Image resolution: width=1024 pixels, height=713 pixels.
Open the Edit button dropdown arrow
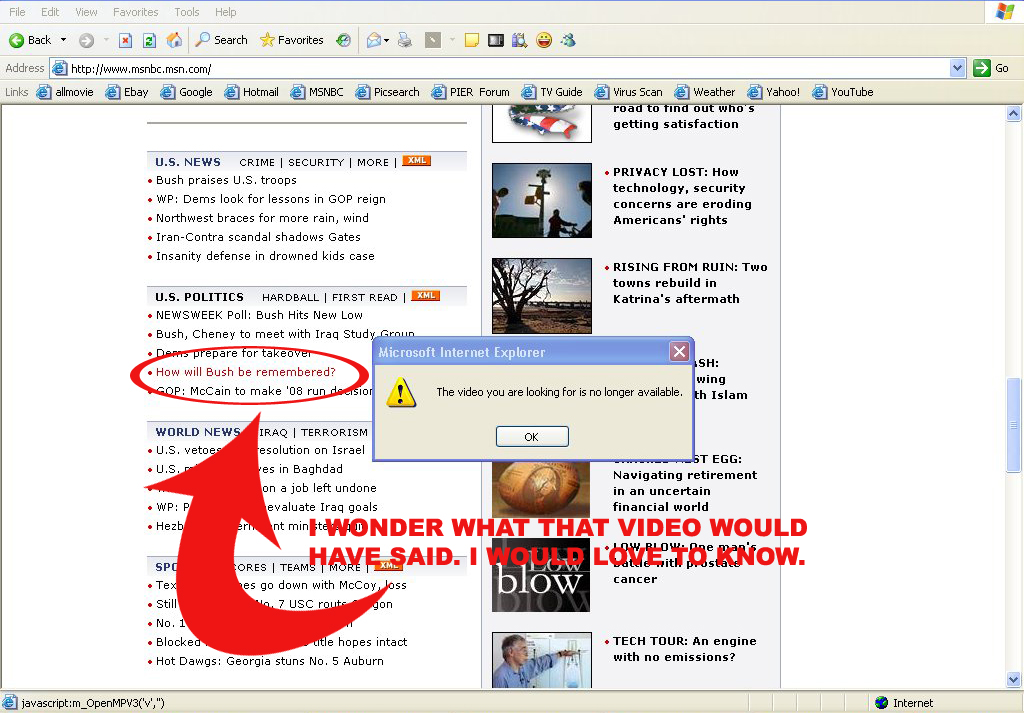point(452,40)
